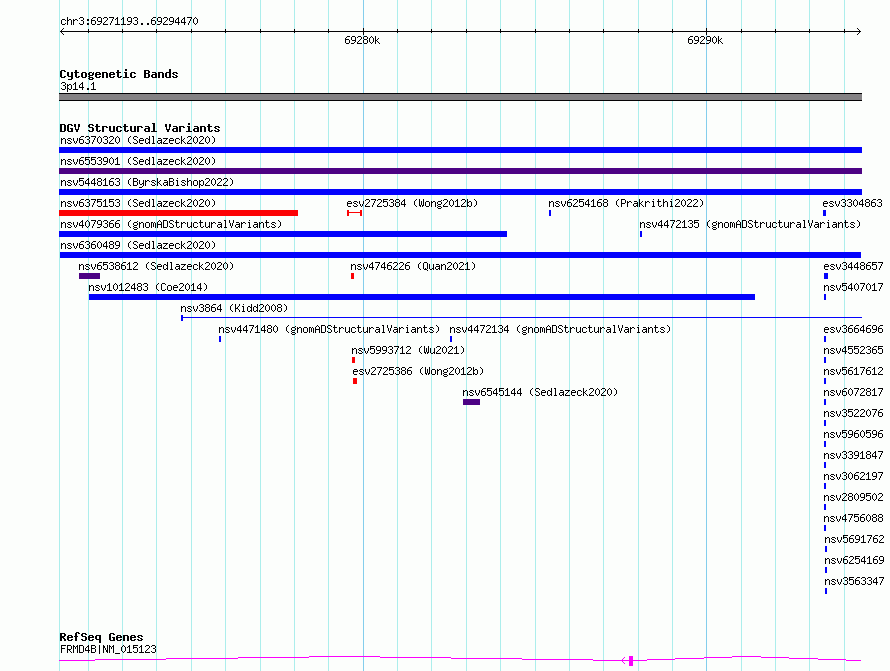This screenshot has height=671, width=890.
Task: Click the nsv3563347 variant label
Action: [x=854, y=581]
